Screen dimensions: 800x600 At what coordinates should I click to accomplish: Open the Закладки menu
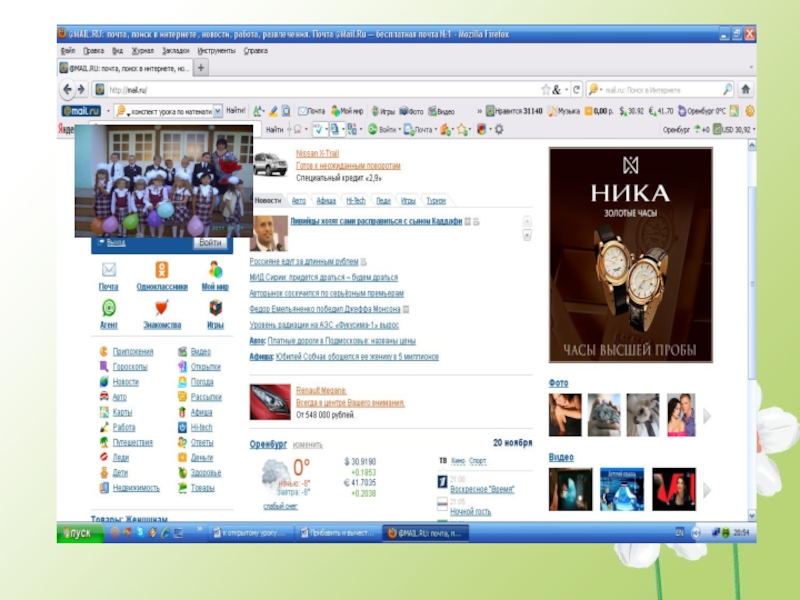tap(176, 51)
